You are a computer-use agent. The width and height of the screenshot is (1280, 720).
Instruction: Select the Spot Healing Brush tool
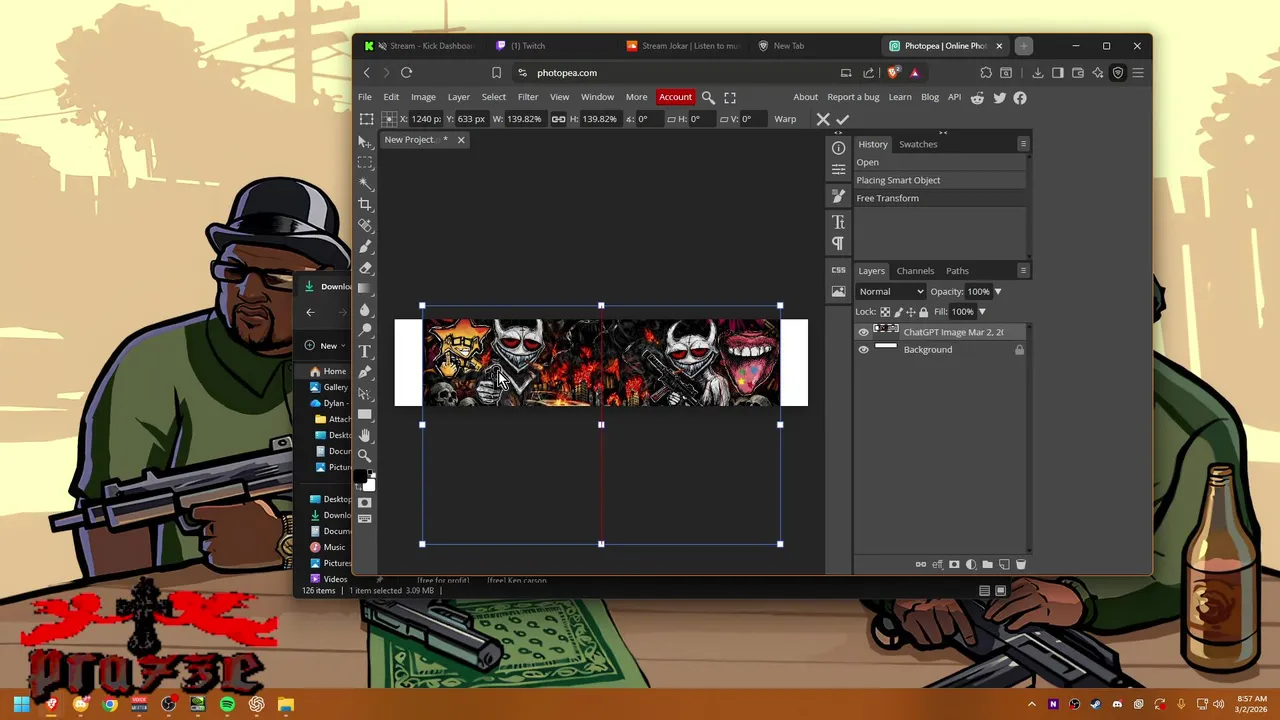click(x=365, y=225)
